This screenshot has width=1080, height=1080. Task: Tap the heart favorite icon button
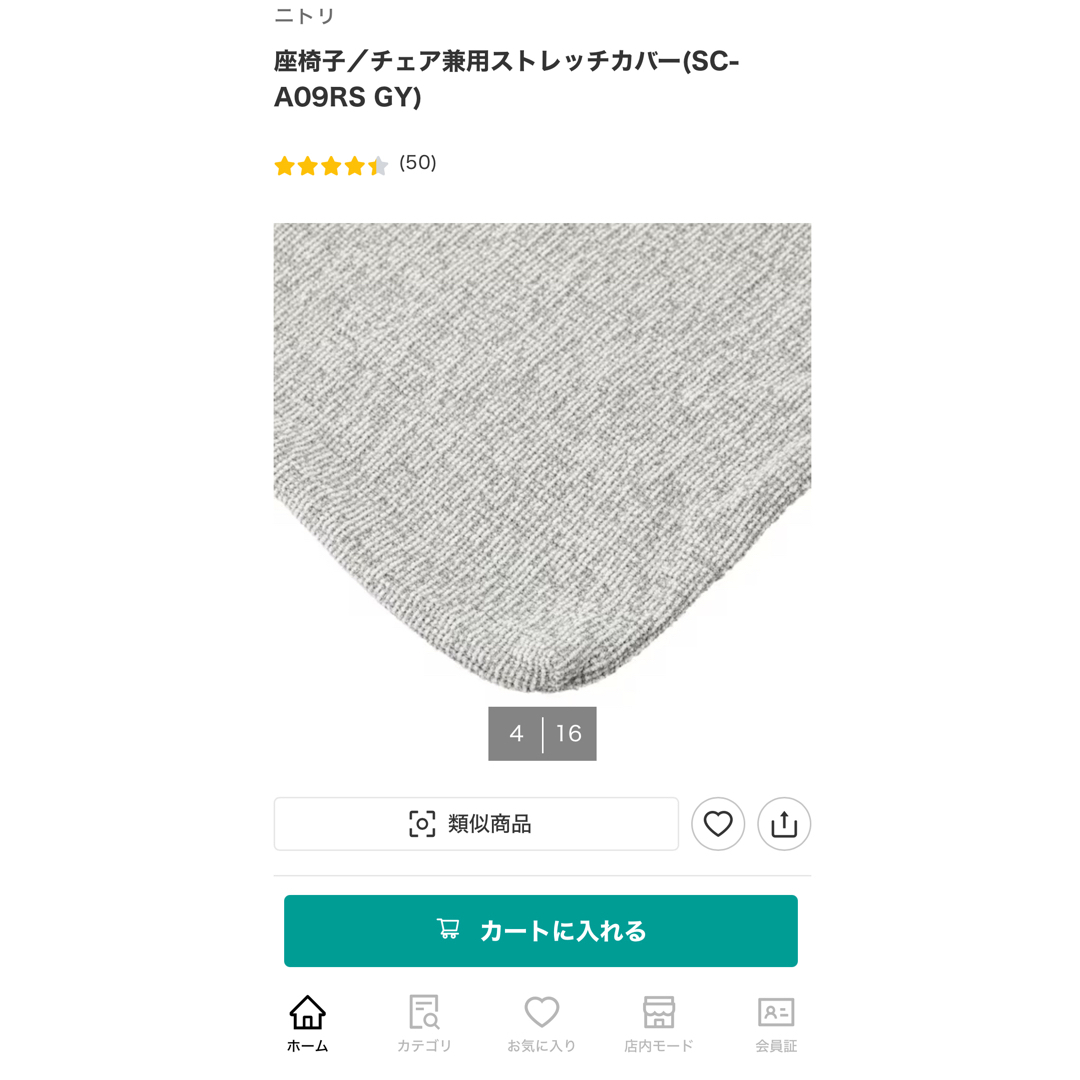[x=718, y=824]
